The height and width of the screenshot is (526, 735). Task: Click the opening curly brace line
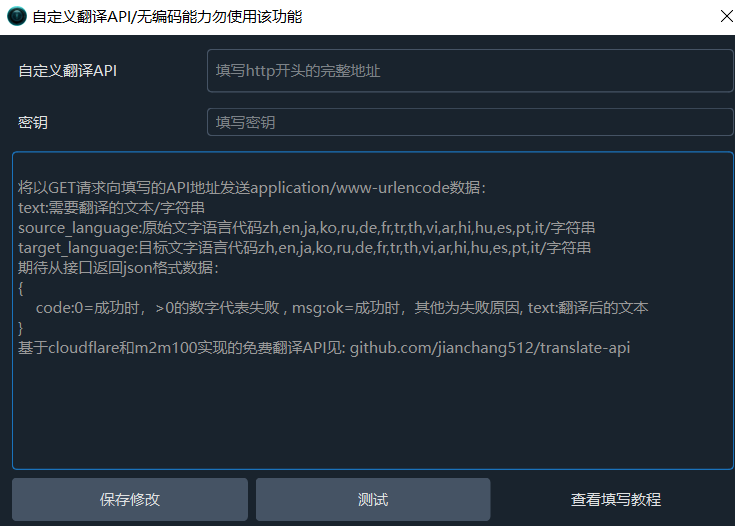click(x=22, y=288)
